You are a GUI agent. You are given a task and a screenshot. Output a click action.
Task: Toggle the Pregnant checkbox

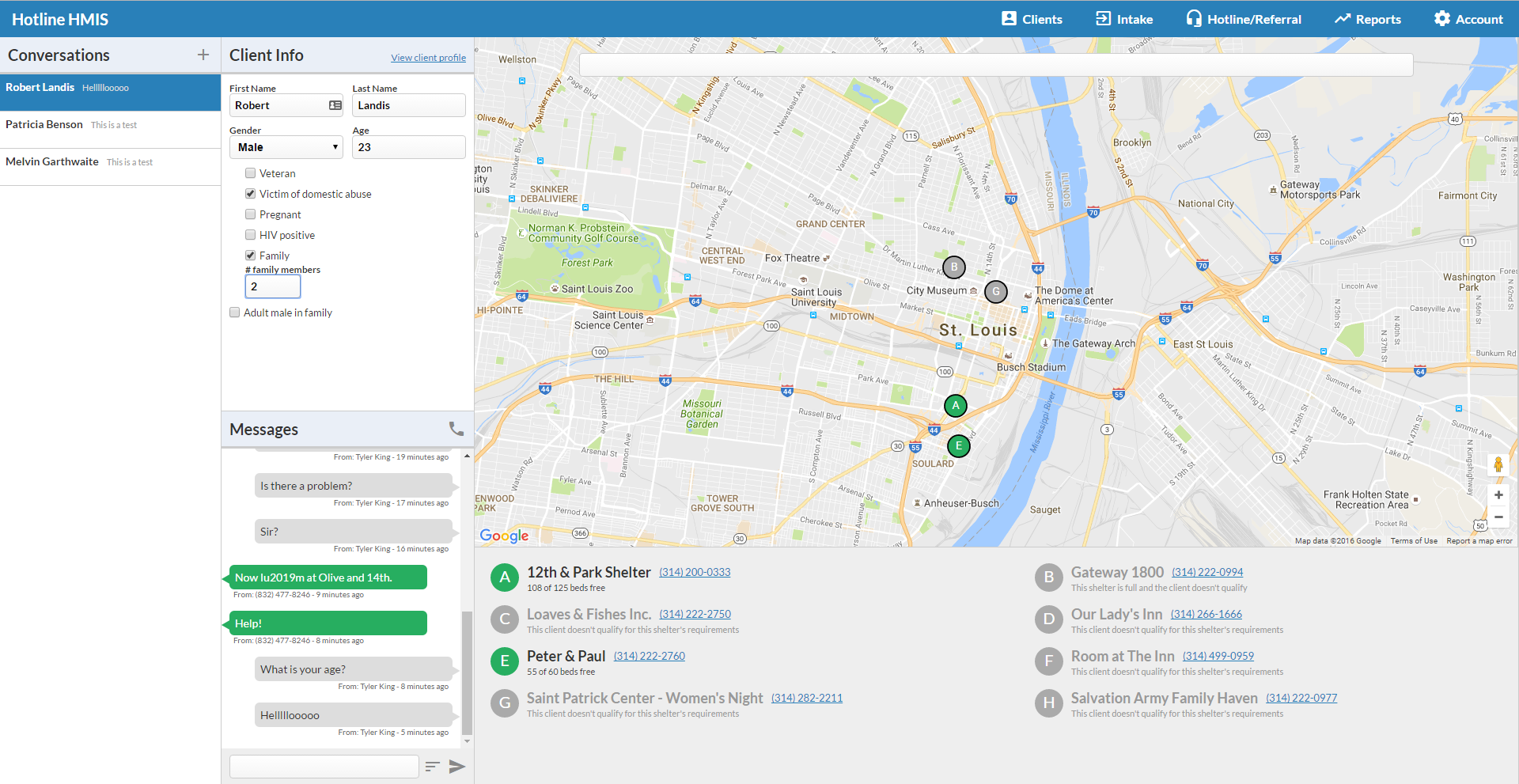tap(250, 214)
